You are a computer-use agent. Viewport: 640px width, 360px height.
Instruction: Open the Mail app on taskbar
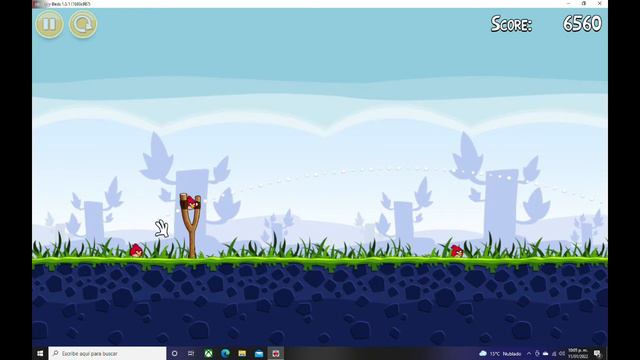click(x=259, y=353)
